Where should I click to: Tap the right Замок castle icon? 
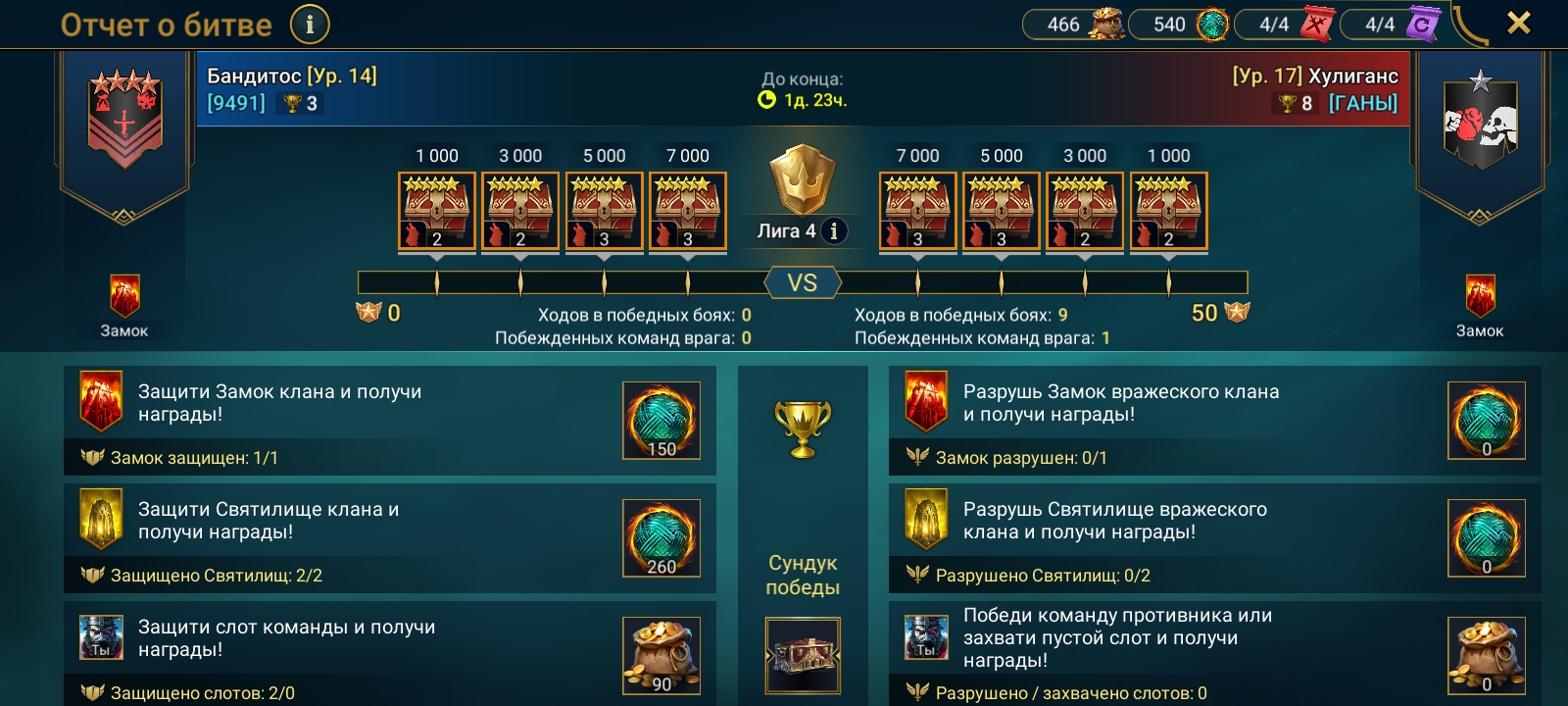point(1480,297)
